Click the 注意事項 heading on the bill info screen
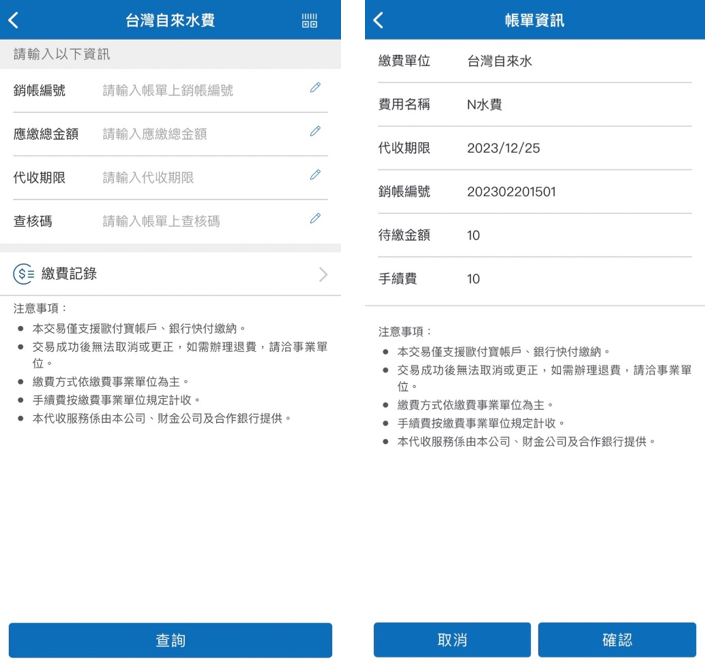Viewport: 705px width, 667px height. [x=405, y=332]
